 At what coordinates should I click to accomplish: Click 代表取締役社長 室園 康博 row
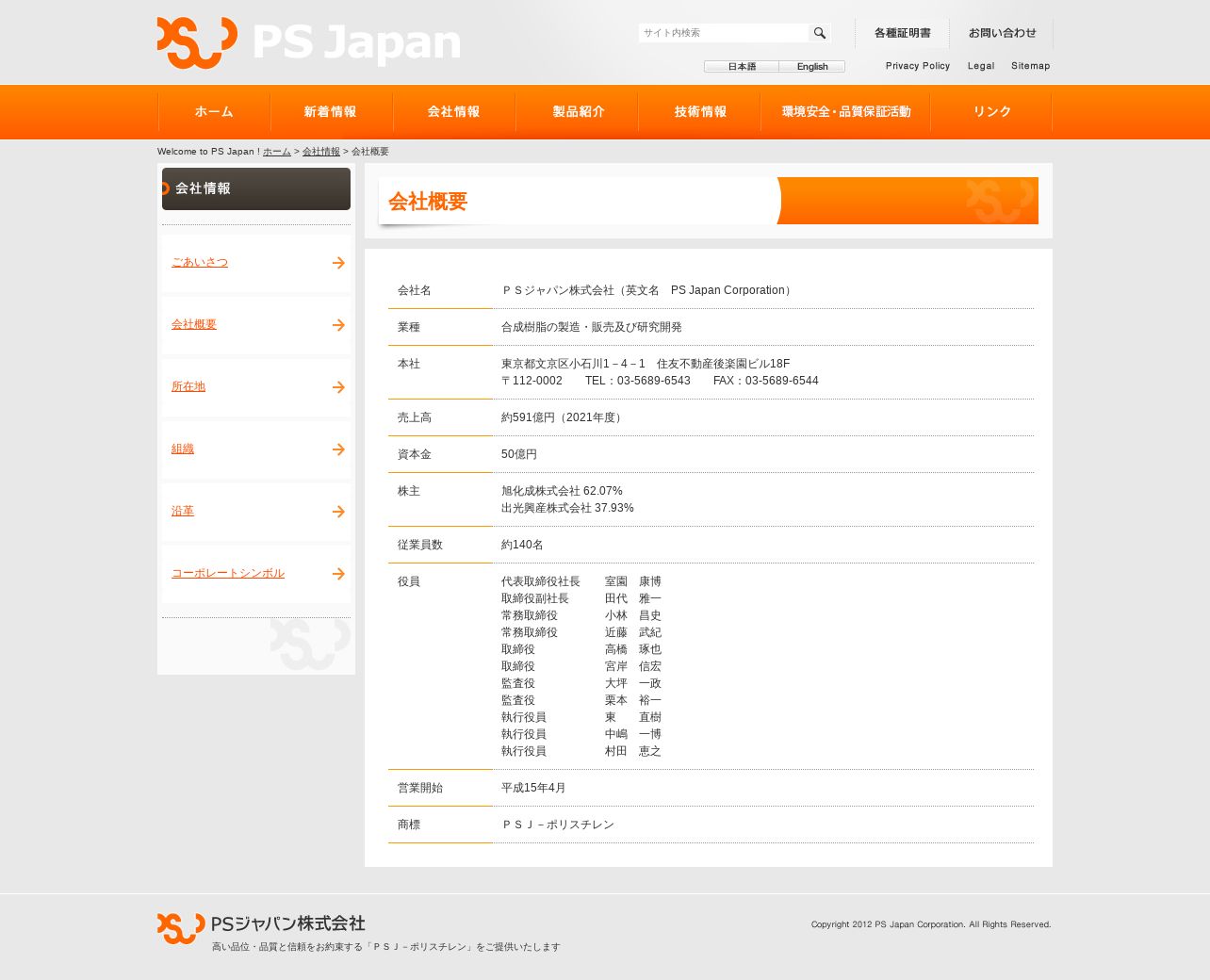coord(581,581)
